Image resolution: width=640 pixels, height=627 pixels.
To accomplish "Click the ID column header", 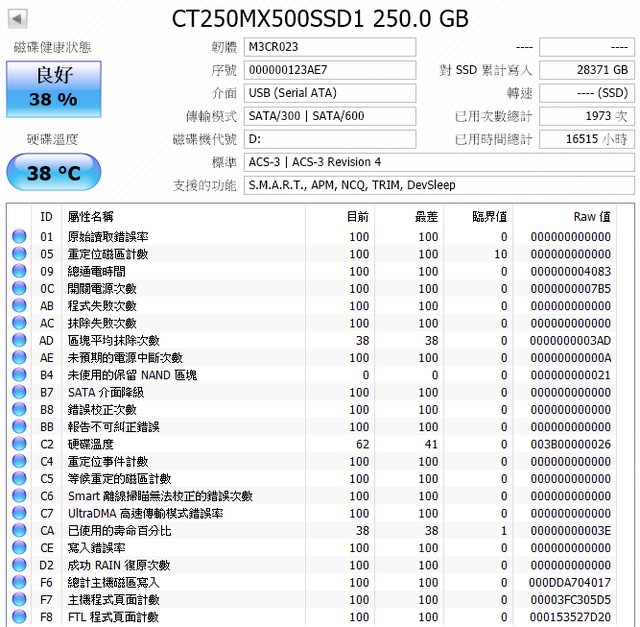I will (x=46, y=216).
